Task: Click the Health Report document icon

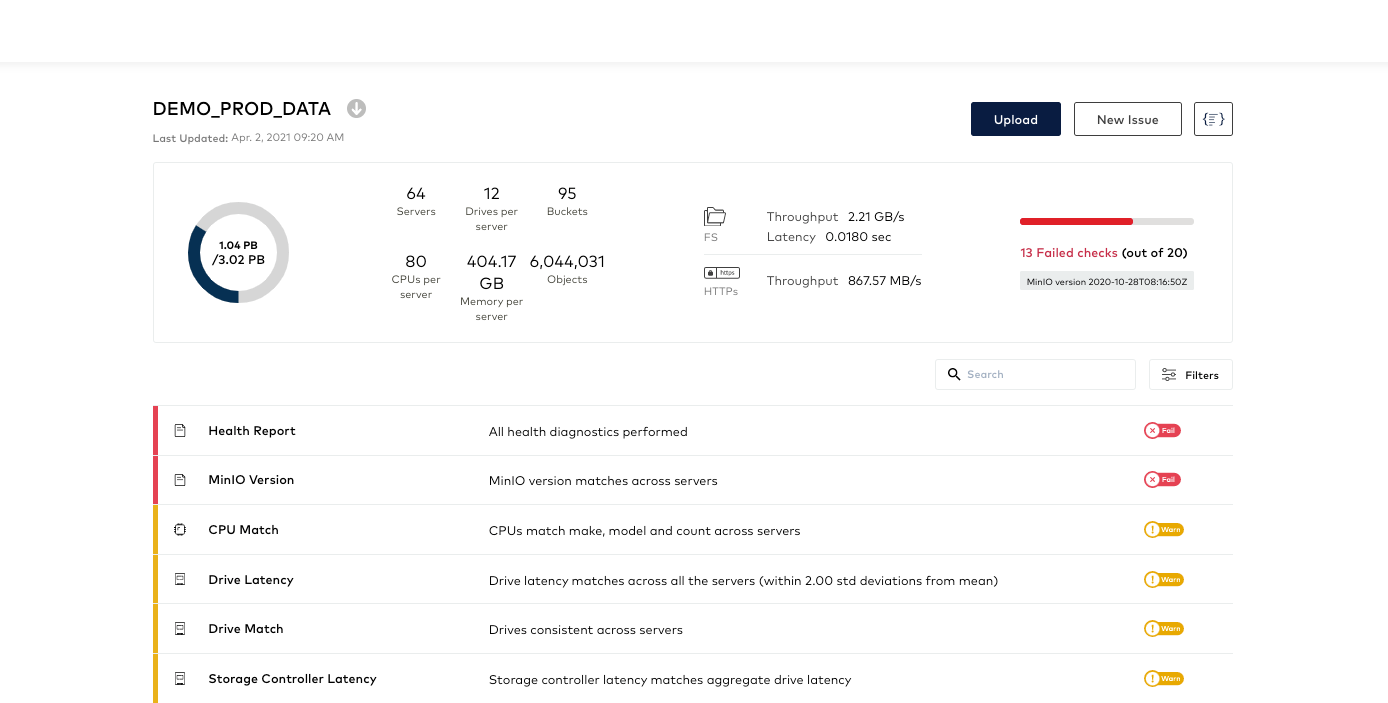Action: pyautogui.click(x=179, y=430)
